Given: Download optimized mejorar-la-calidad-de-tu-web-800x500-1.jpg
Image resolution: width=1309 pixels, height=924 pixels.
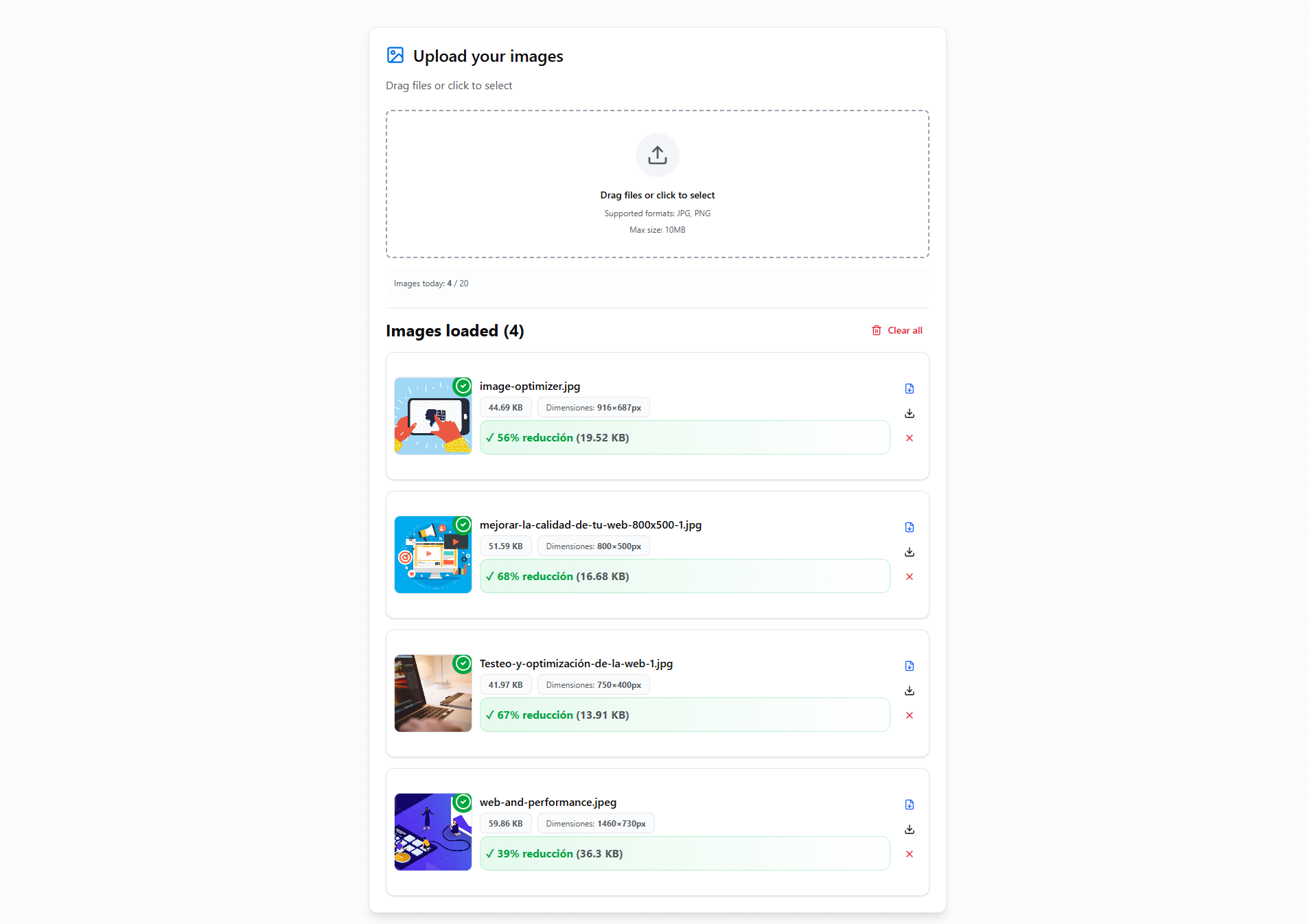Looking at the screenshot, I should click(910, 552).
